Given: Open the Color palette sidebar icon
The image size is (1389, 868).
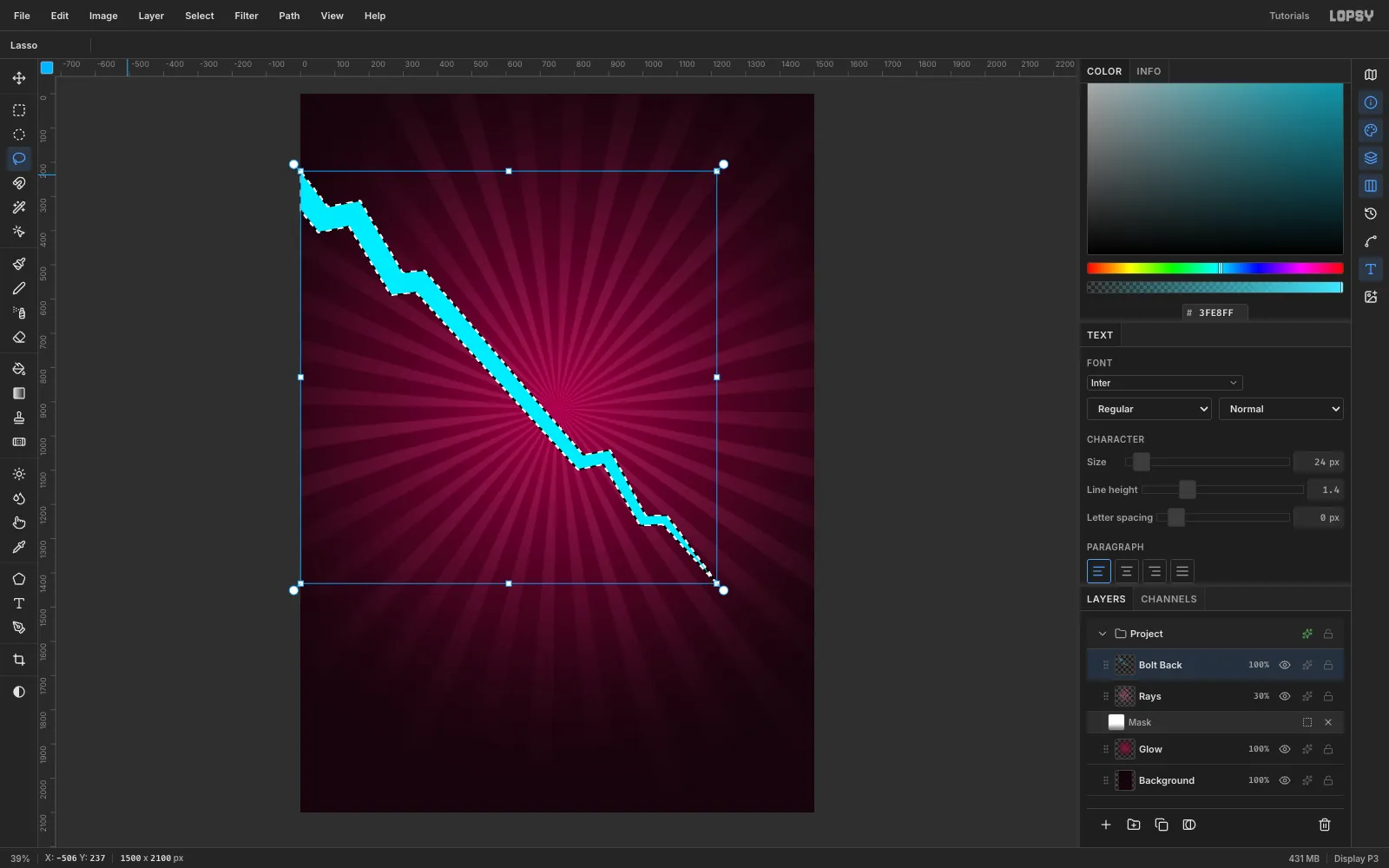Looking at the screenshot, I should coord(1371,130).
